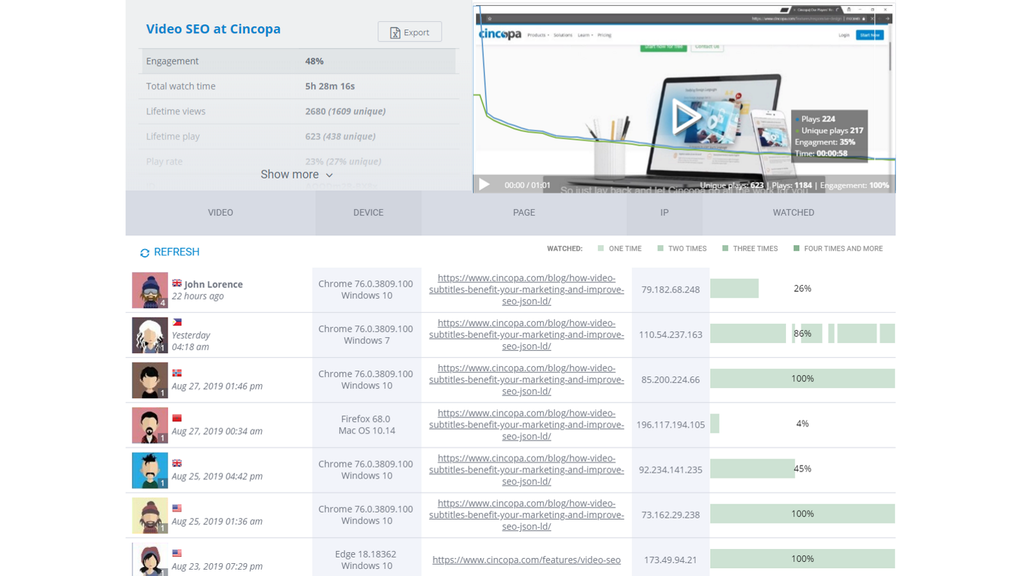Click the Cincopa logo in the video preview
Screen dimensions: 1024x576
tap(500, 34)
